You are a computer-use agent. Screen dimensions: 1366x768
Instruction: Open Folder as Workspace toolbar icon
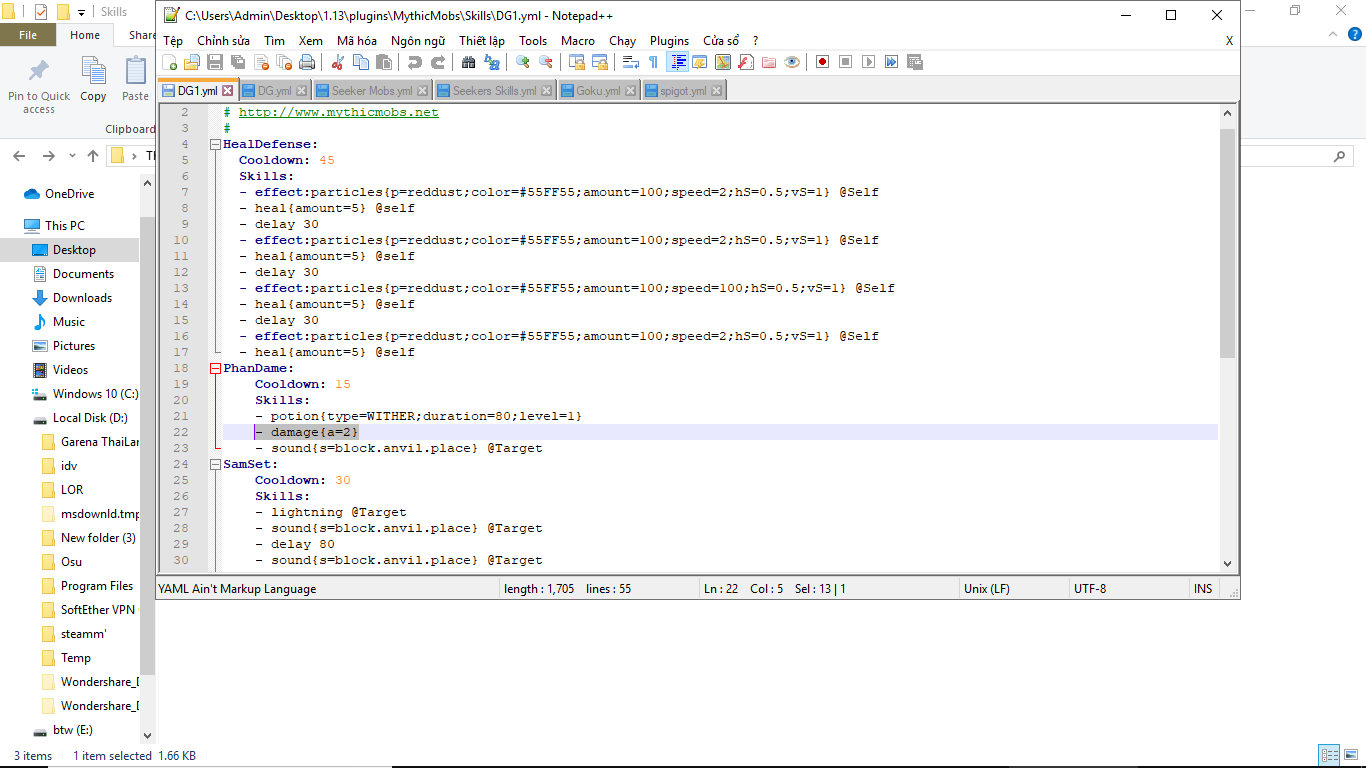coord(769,62)
